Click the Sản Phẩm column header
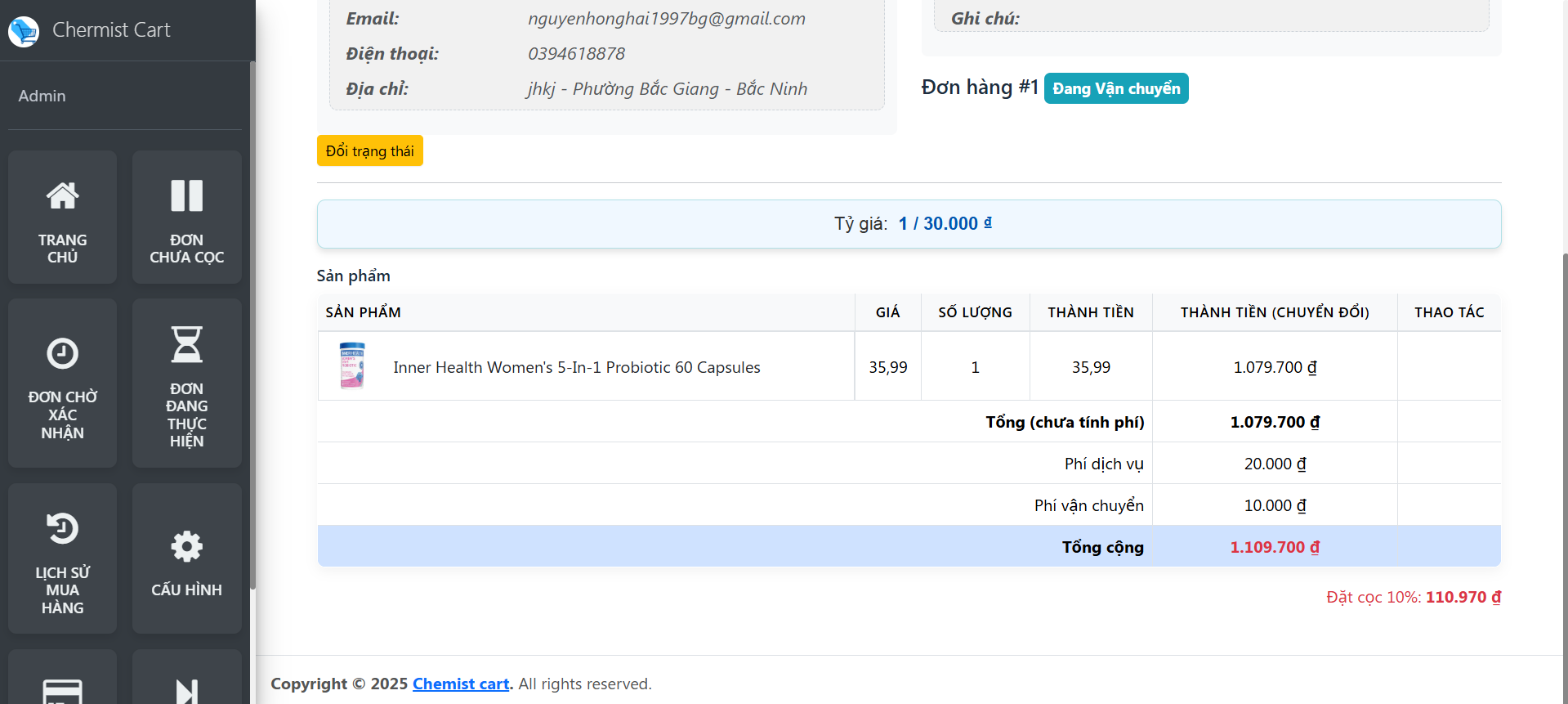The height and width of the screenshot is (704, 1568). pyautogui.click(x=363, y=312)
